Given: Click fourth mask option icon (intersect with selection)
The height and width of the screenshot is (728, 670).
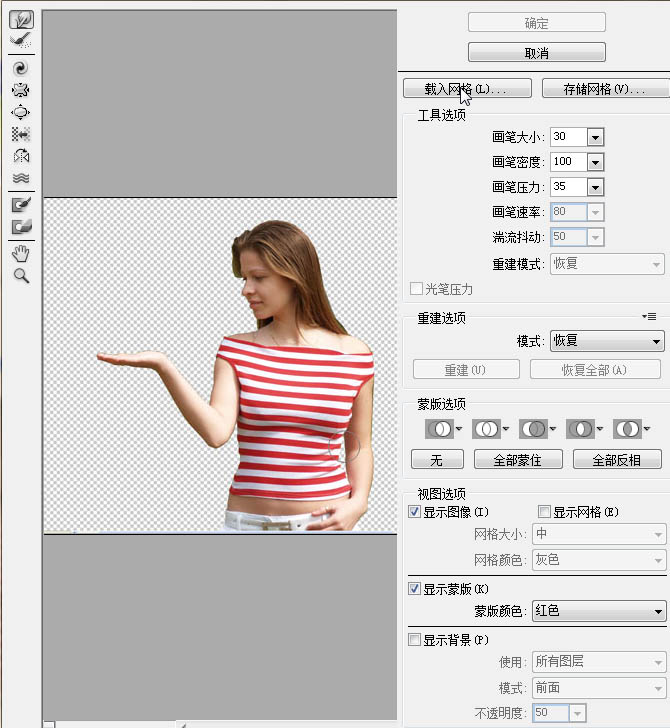Looking at the screenshot, I should click(579, 429).
